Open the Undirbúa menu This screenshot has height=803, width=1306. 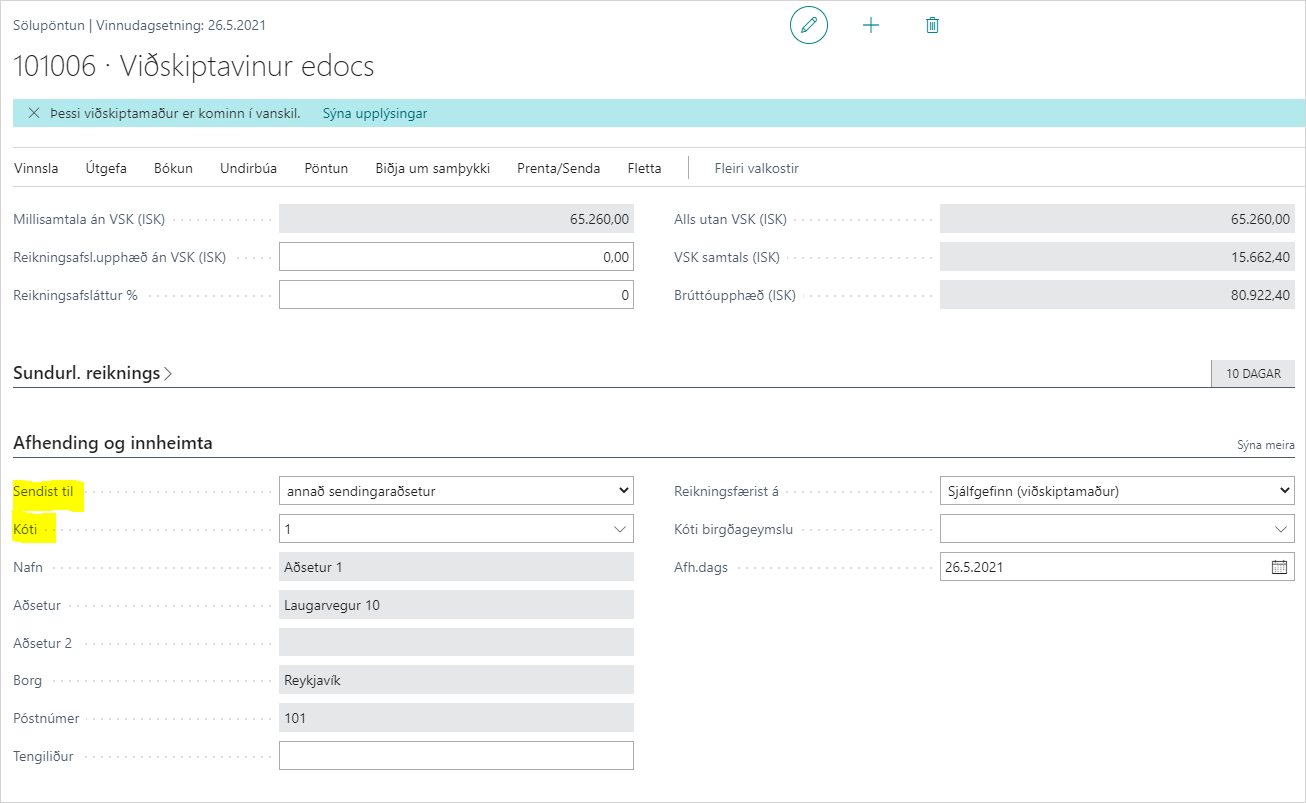[248, 168]
